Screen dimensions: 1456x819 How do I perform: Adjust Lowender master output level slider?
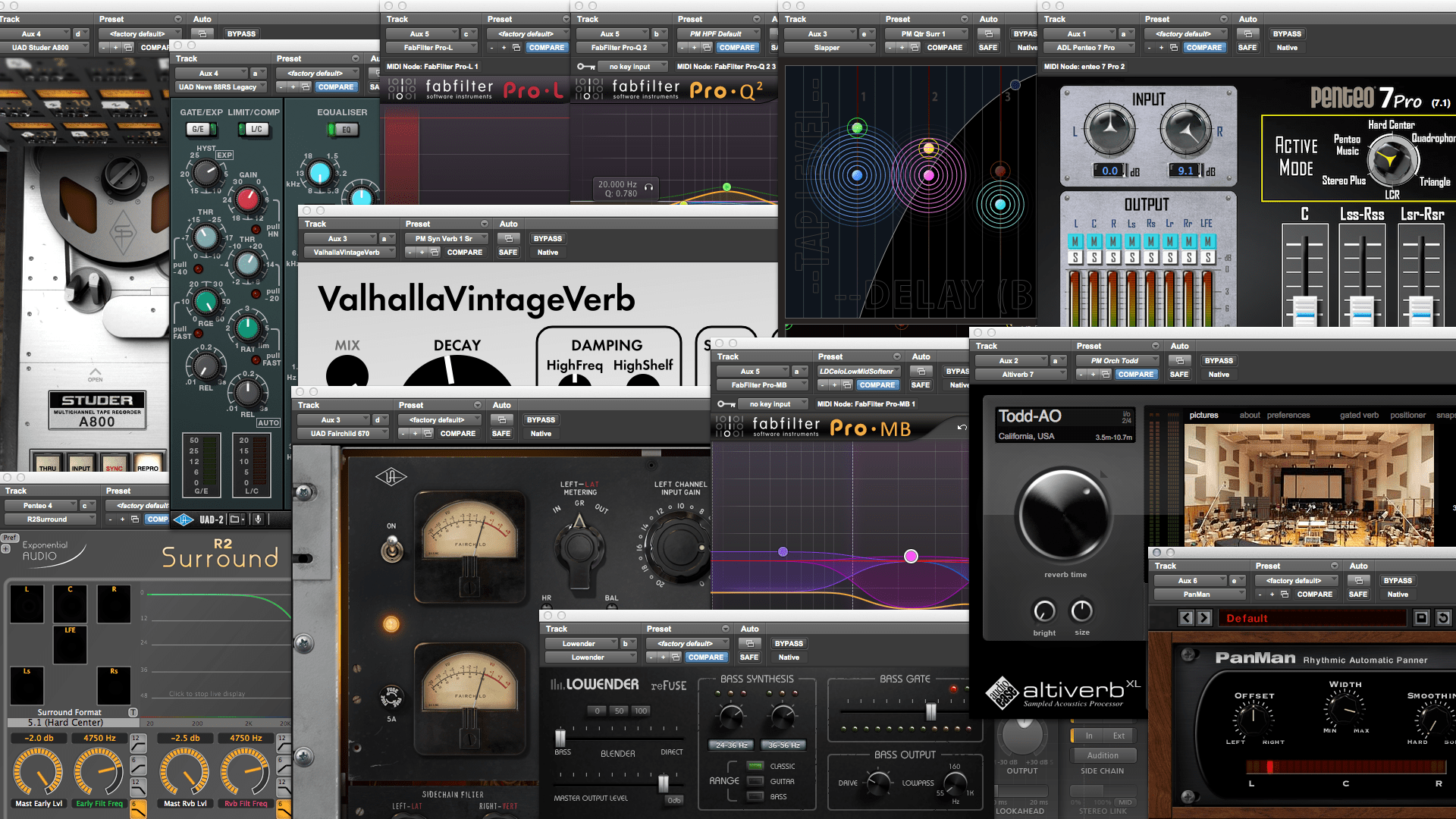click(664, 783)
